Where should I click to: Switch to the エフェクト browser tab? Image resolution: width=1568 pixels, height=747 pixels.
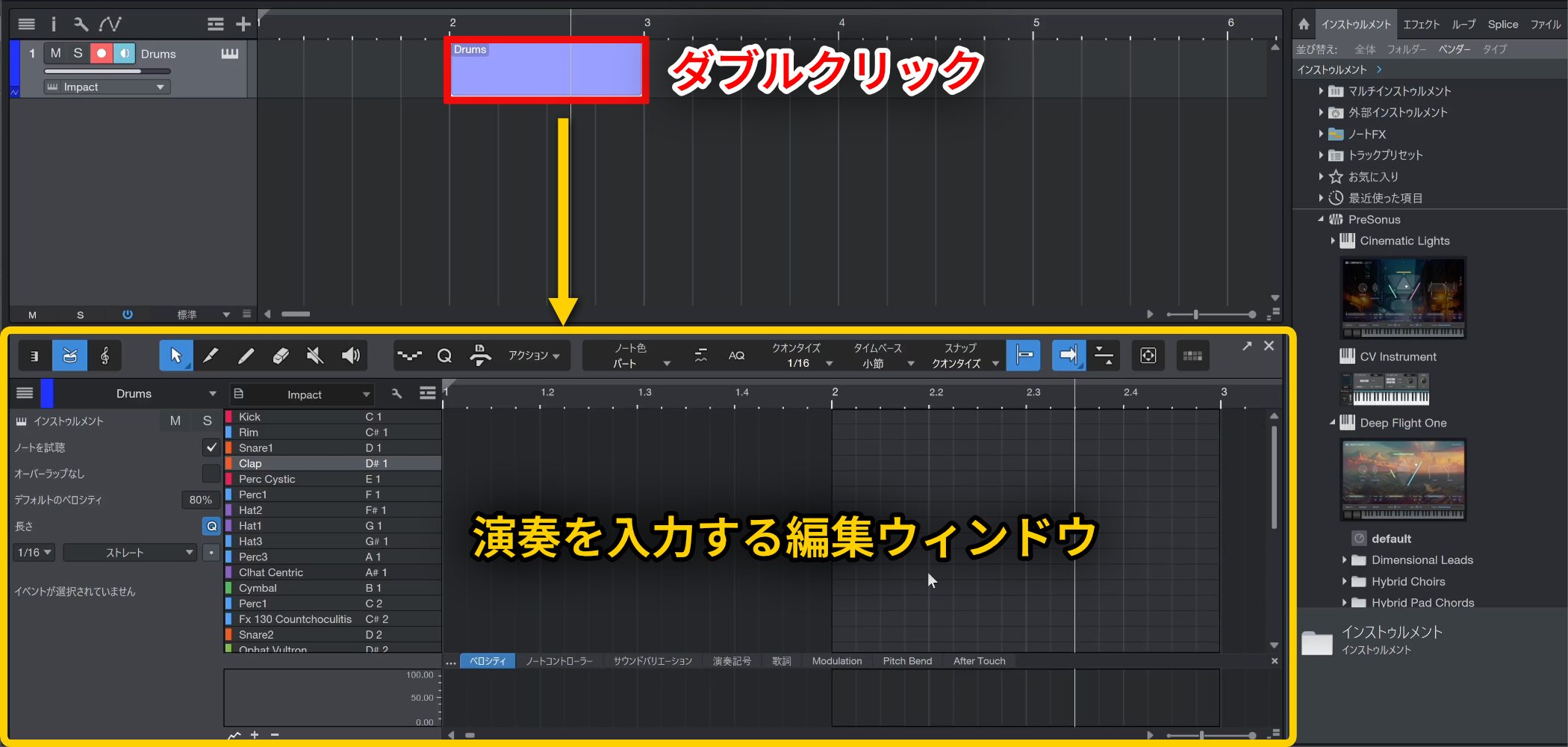(1420, 25)
